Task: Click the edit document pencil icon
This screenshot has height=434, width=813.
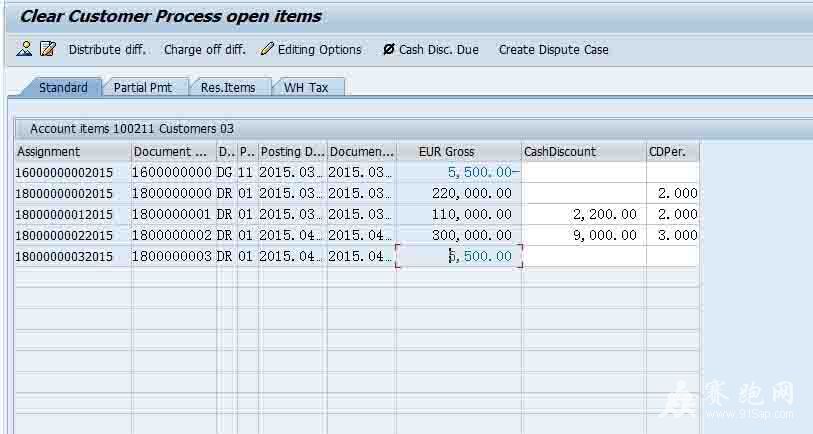Action: (x=48, y=49)
